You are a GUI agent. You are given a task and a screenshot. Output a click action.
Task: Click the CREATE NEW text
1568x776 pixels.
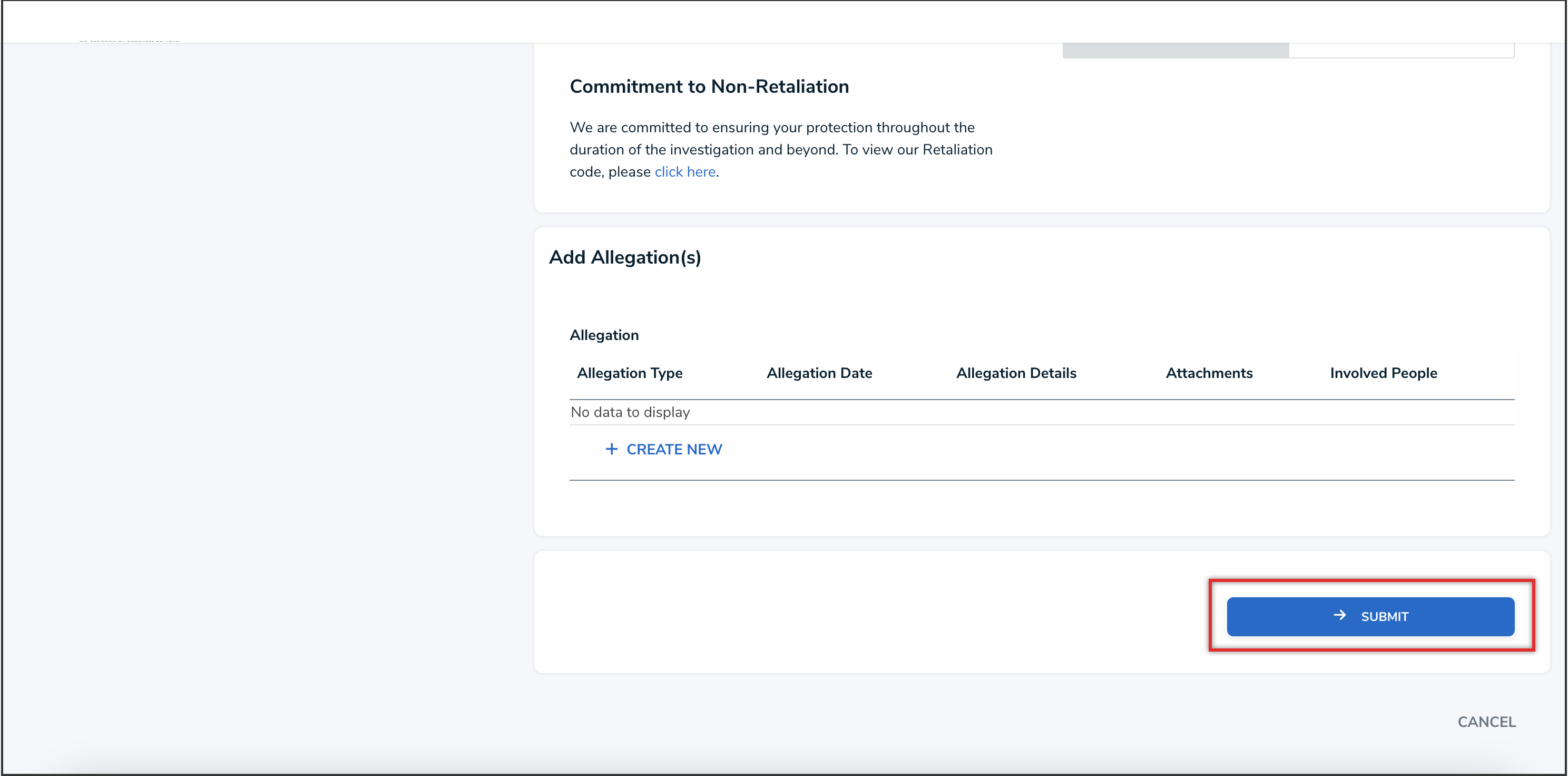click(674, 449)
